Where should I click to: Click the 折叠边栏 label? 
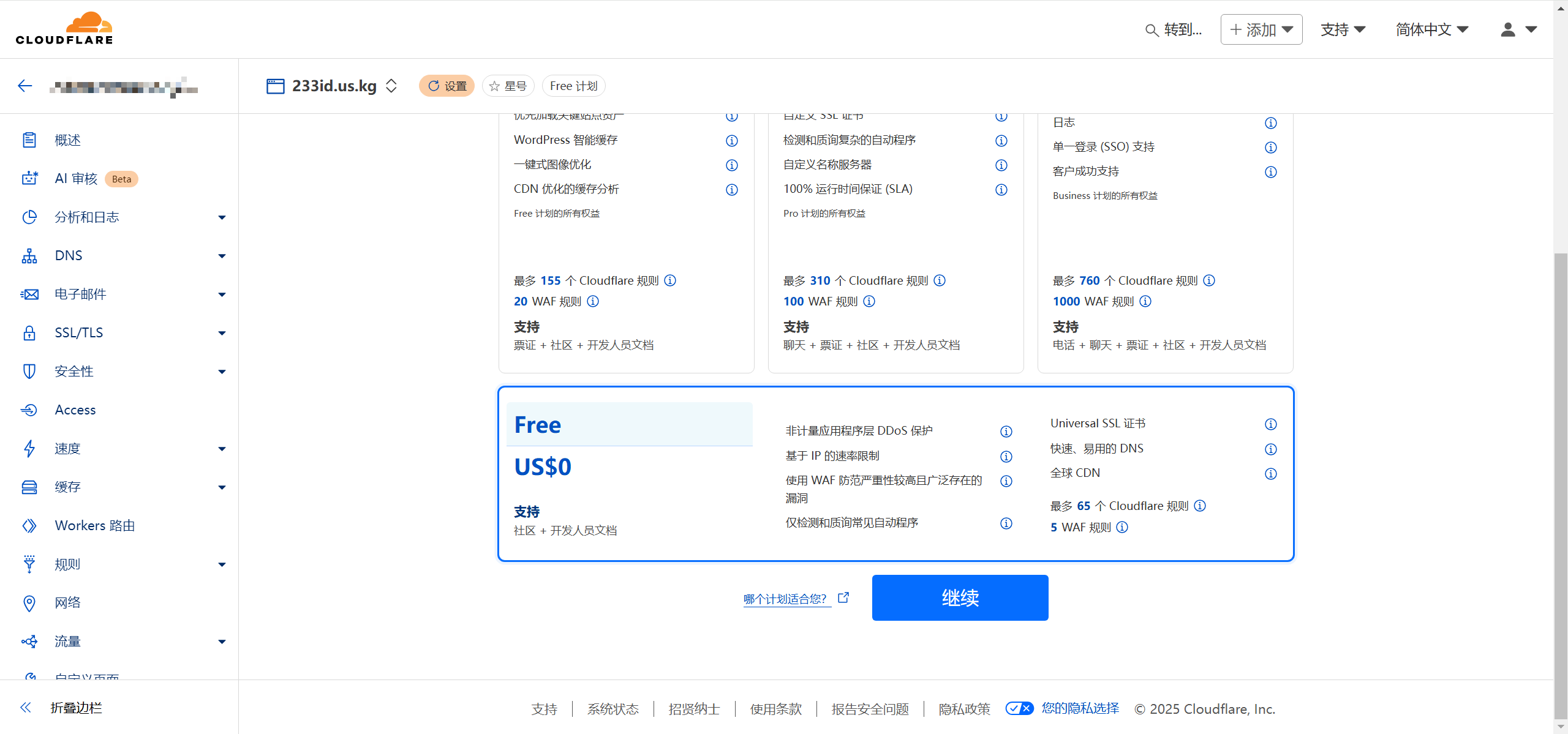point(76,708)
